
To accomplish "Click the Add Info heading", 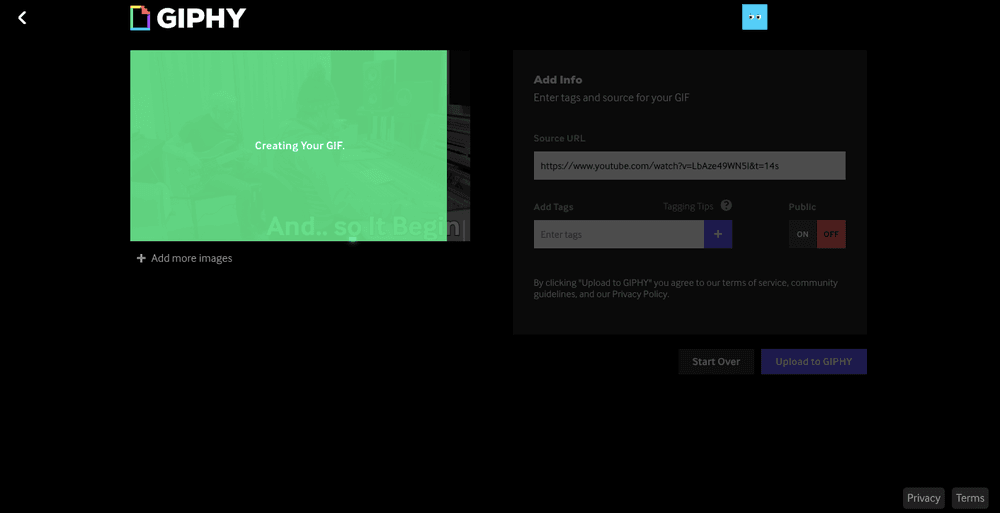I will point(558,80).
